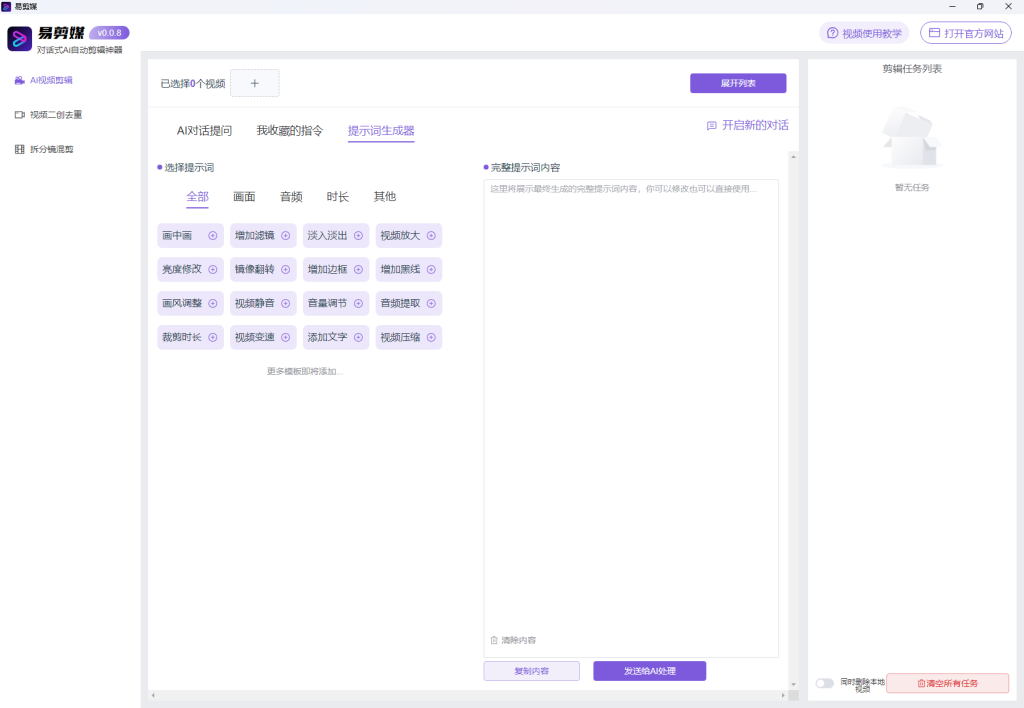Click the plus icon on 视频压缩 chip
Image resolution: width=1024 pixels, height=708 pixels.
pyautogui.click(x=431, y=338)
